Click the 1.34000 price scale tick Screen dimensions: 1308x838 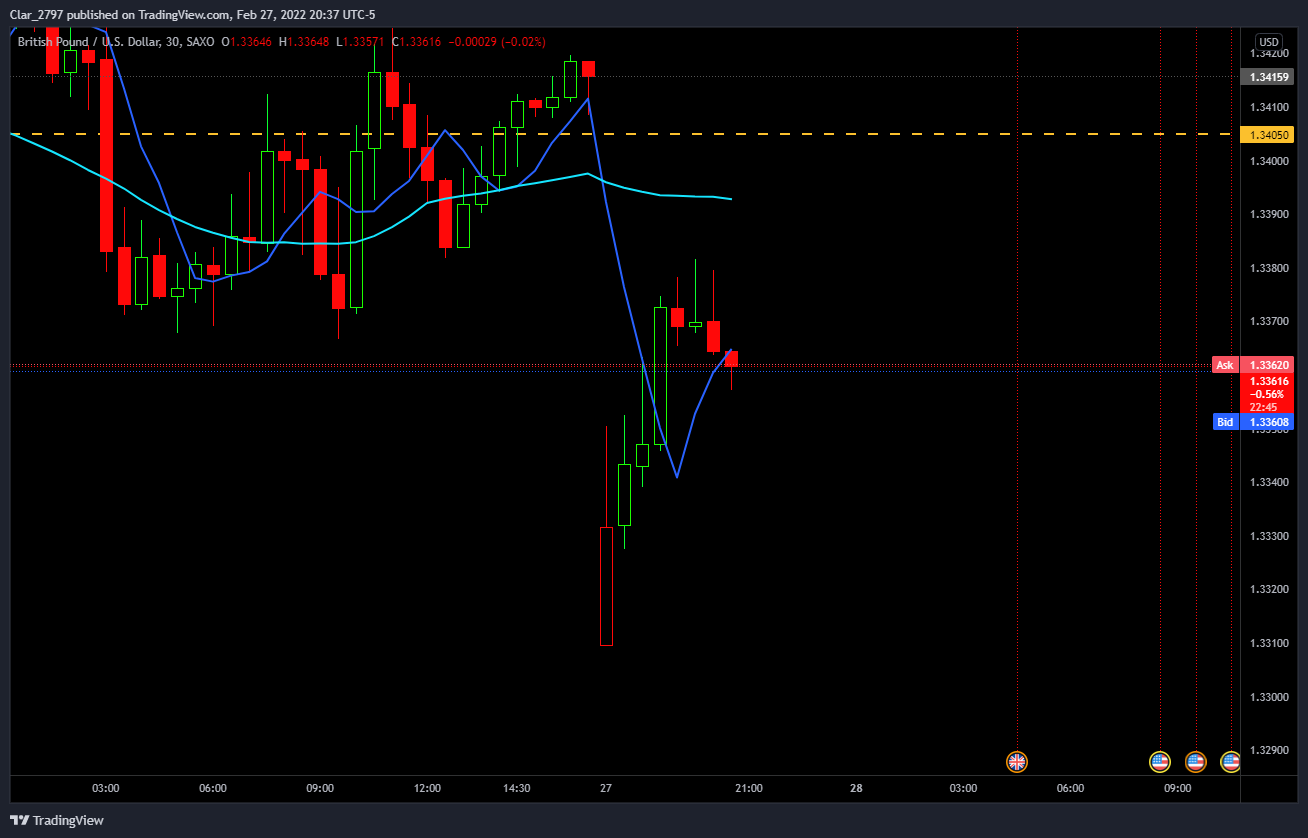pyautogui.click(x=1268, y=161)
